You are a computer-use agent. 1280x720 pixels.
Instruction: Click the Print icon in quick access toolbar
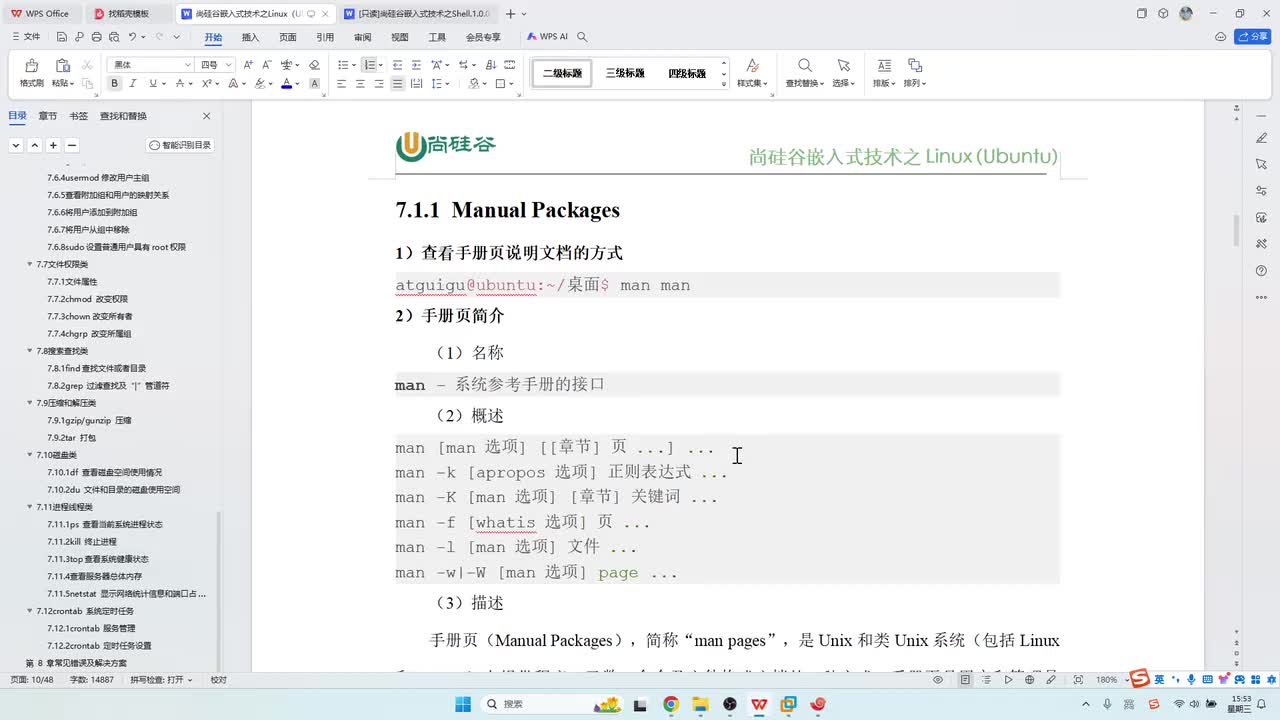click(96, 37)
